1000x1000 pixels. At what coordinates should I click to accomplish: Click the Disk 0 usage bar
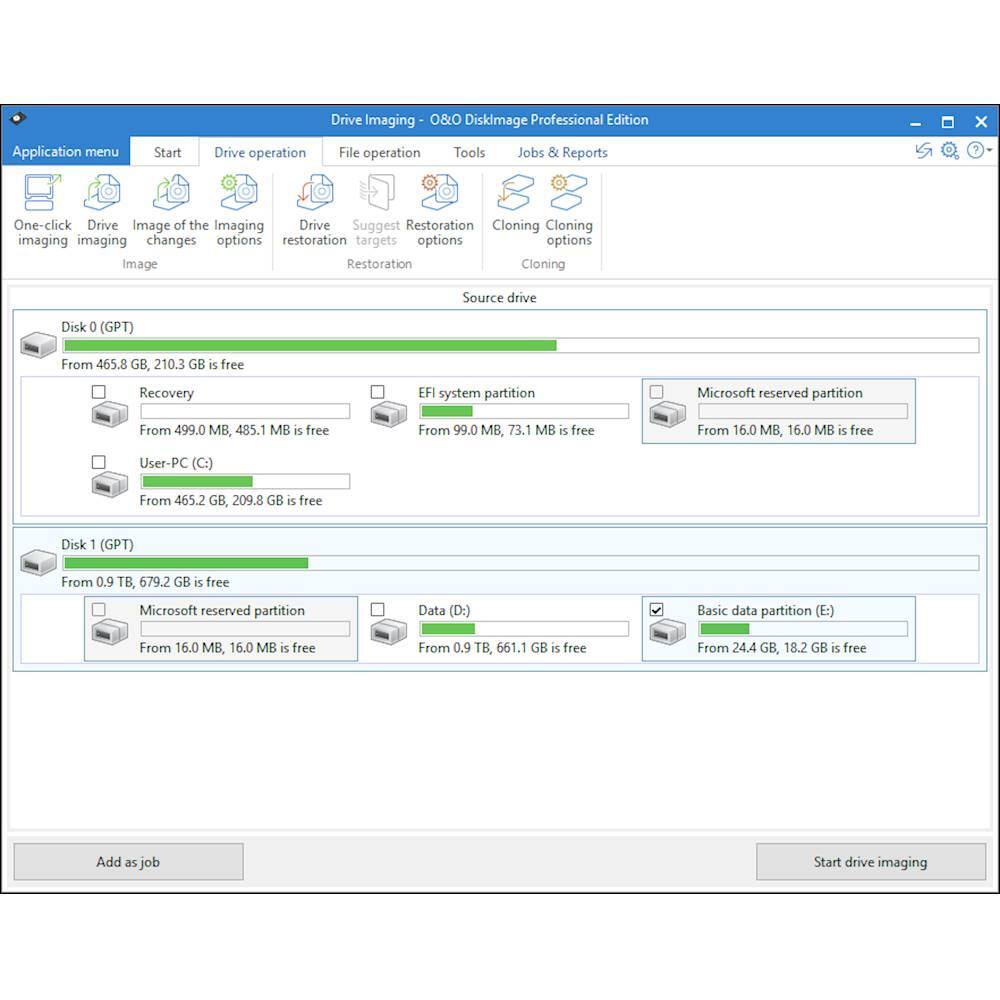[x=520, y=346]
